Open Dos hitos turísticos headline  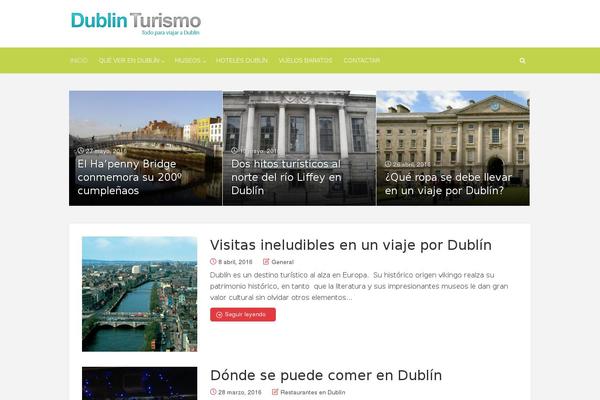click(x=286, y=177)
